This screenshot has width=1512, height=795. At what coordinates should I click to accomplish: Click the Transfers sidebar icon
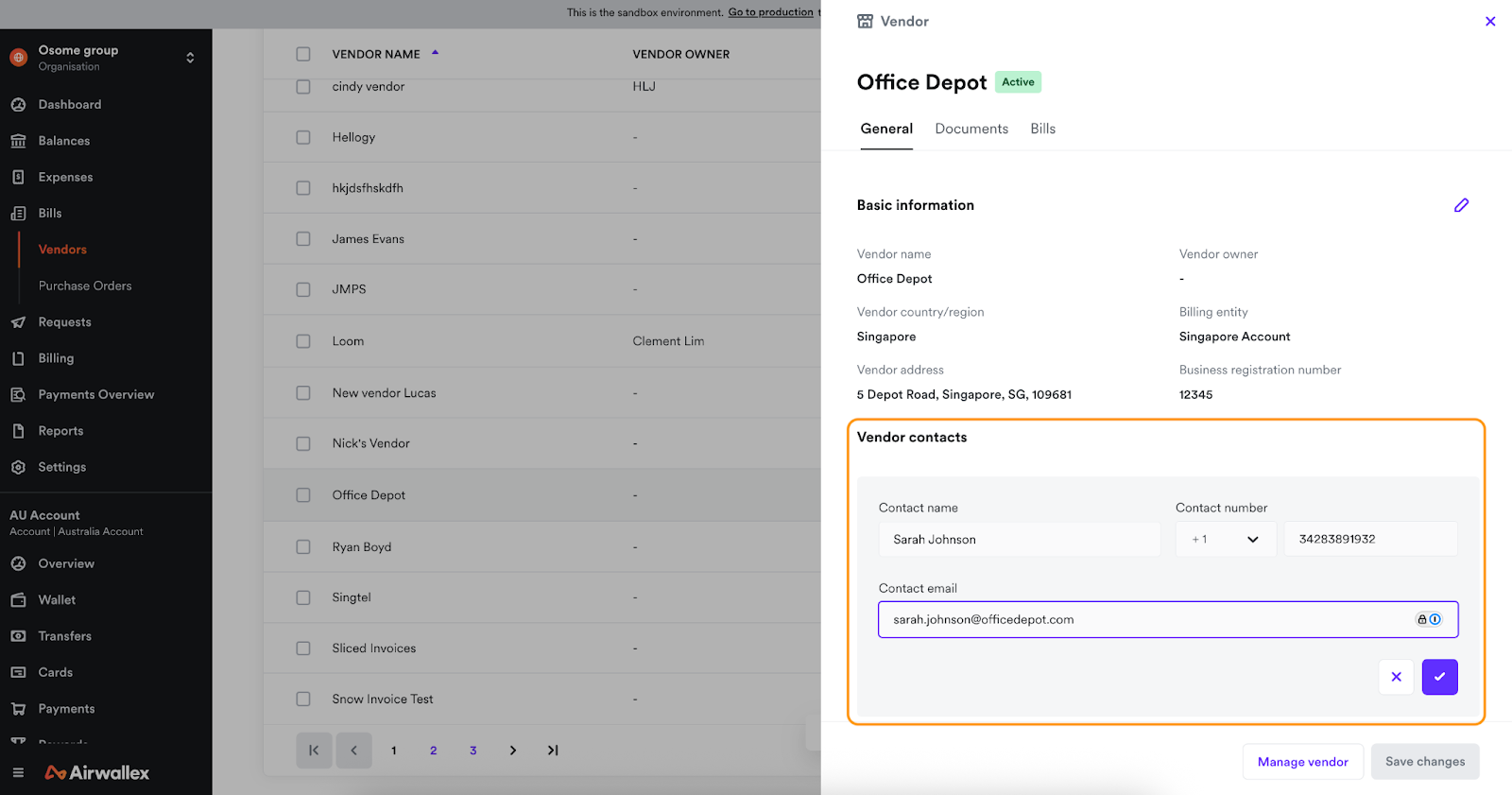point(18,636)
